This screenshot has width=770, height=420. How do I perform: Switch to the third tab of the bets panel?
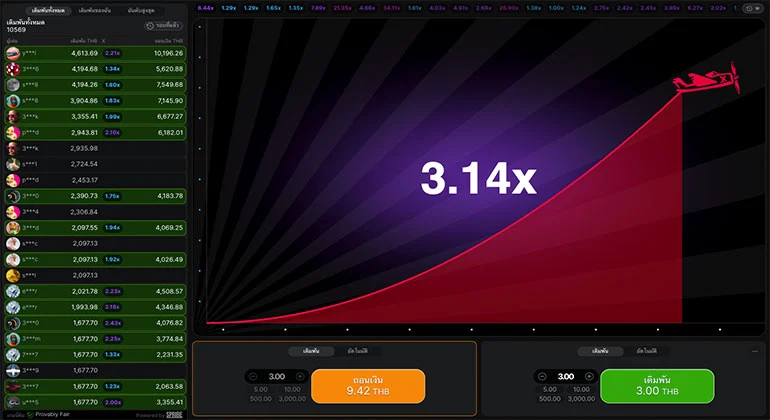click(x=141, y=9)
